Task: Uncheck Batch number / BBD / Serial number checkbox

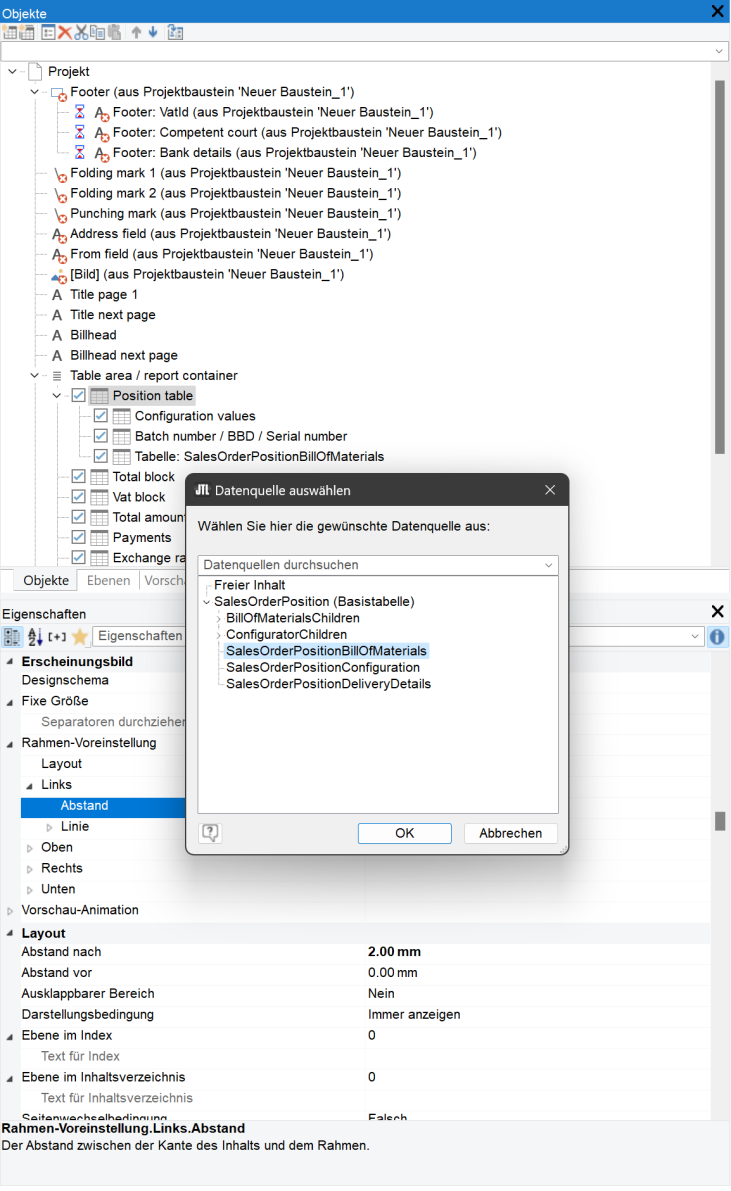Action: click(x=100, y=437)
